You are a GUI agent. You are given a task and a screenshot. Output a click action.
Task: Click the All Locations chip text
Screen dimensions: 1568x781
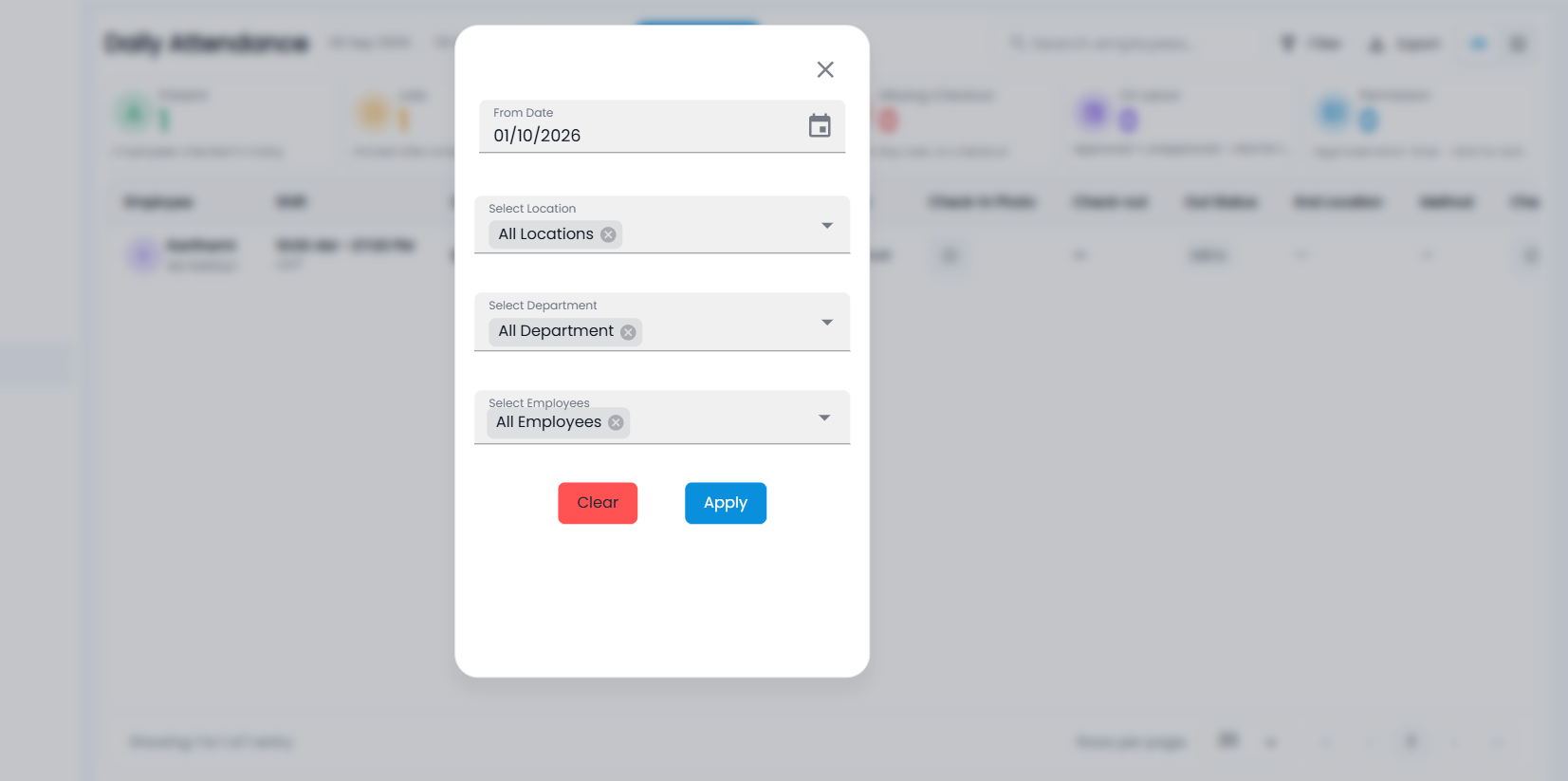[x=545, y=234]
